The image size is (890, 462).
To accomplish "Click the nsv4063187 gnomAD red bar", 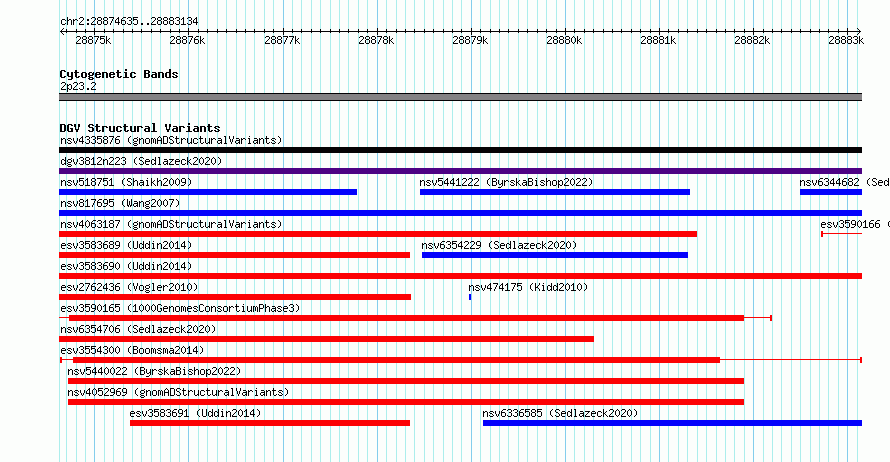I will 378,234.
